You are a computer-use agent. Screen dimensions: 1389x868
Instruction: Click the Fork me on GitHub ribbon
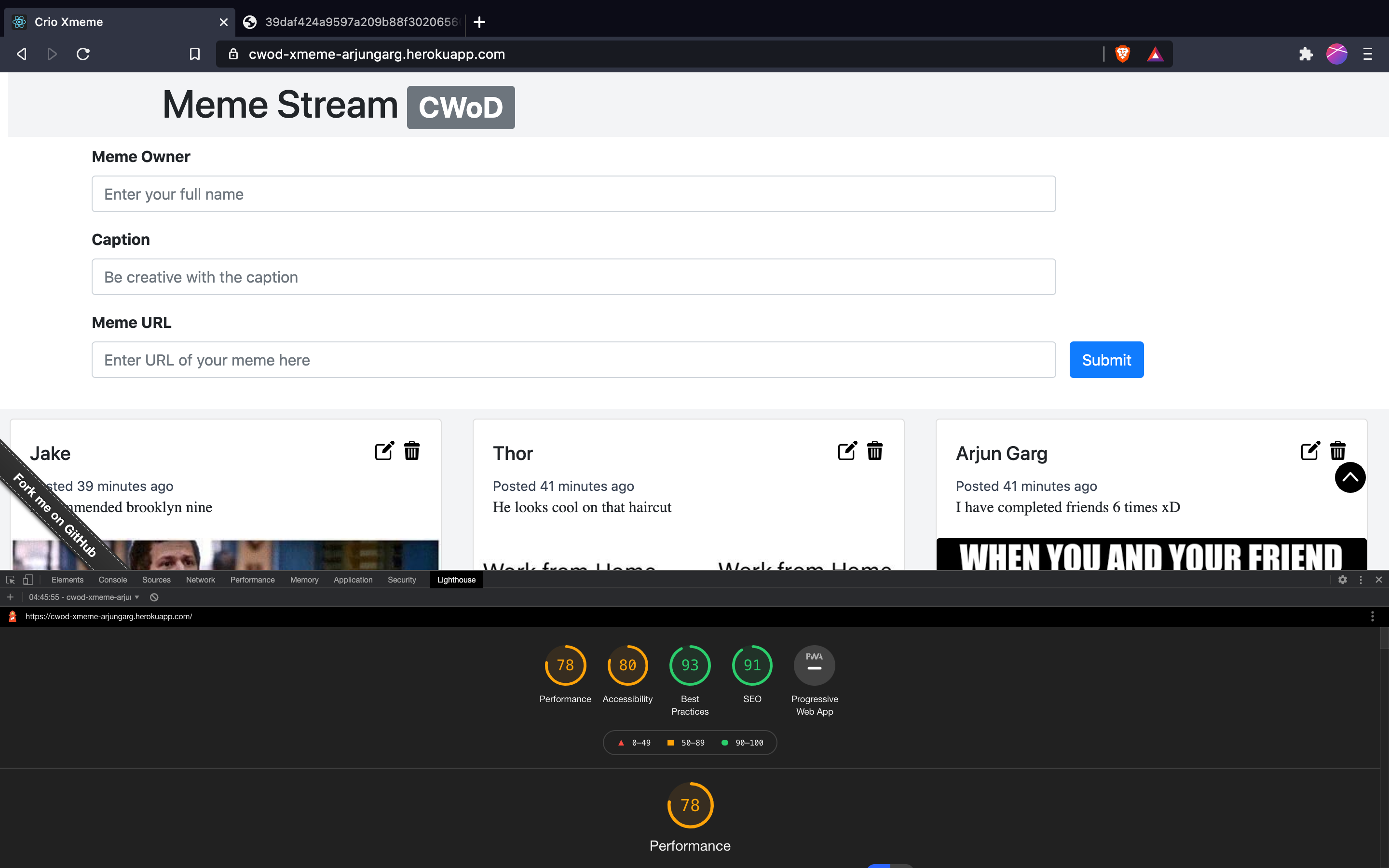(x=54, y=515)
